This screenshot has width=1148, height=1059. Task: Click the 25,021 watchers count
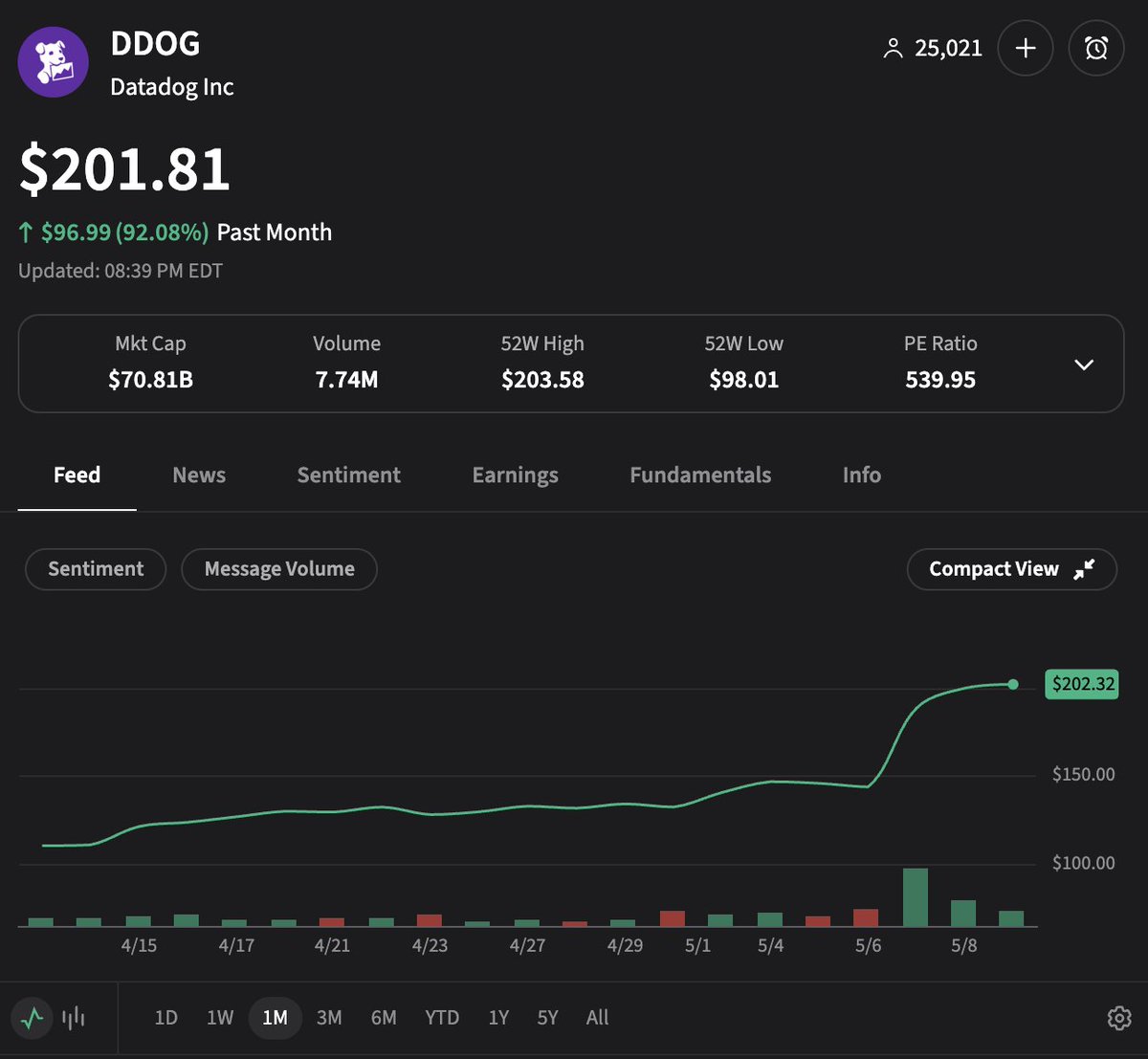point(948,49)
